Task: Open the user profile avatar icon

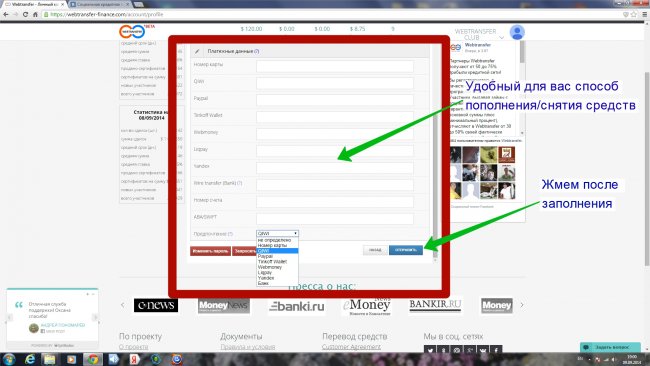Action: coord(517,32)
